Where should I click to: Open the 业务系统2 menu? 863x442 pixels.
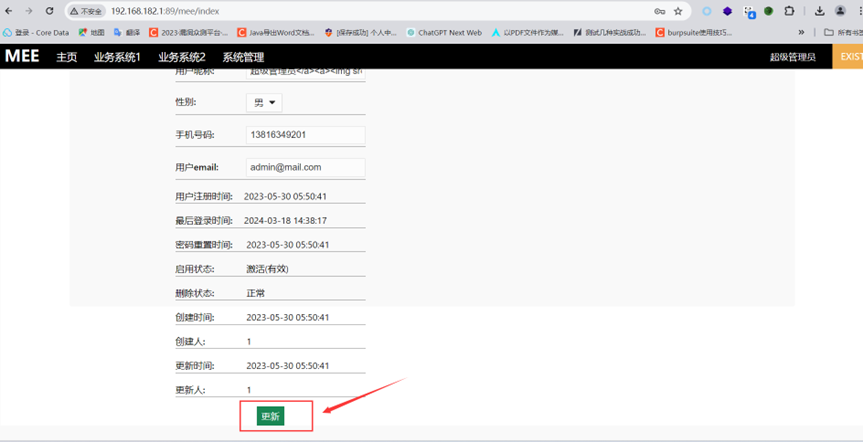coord(182,57)
